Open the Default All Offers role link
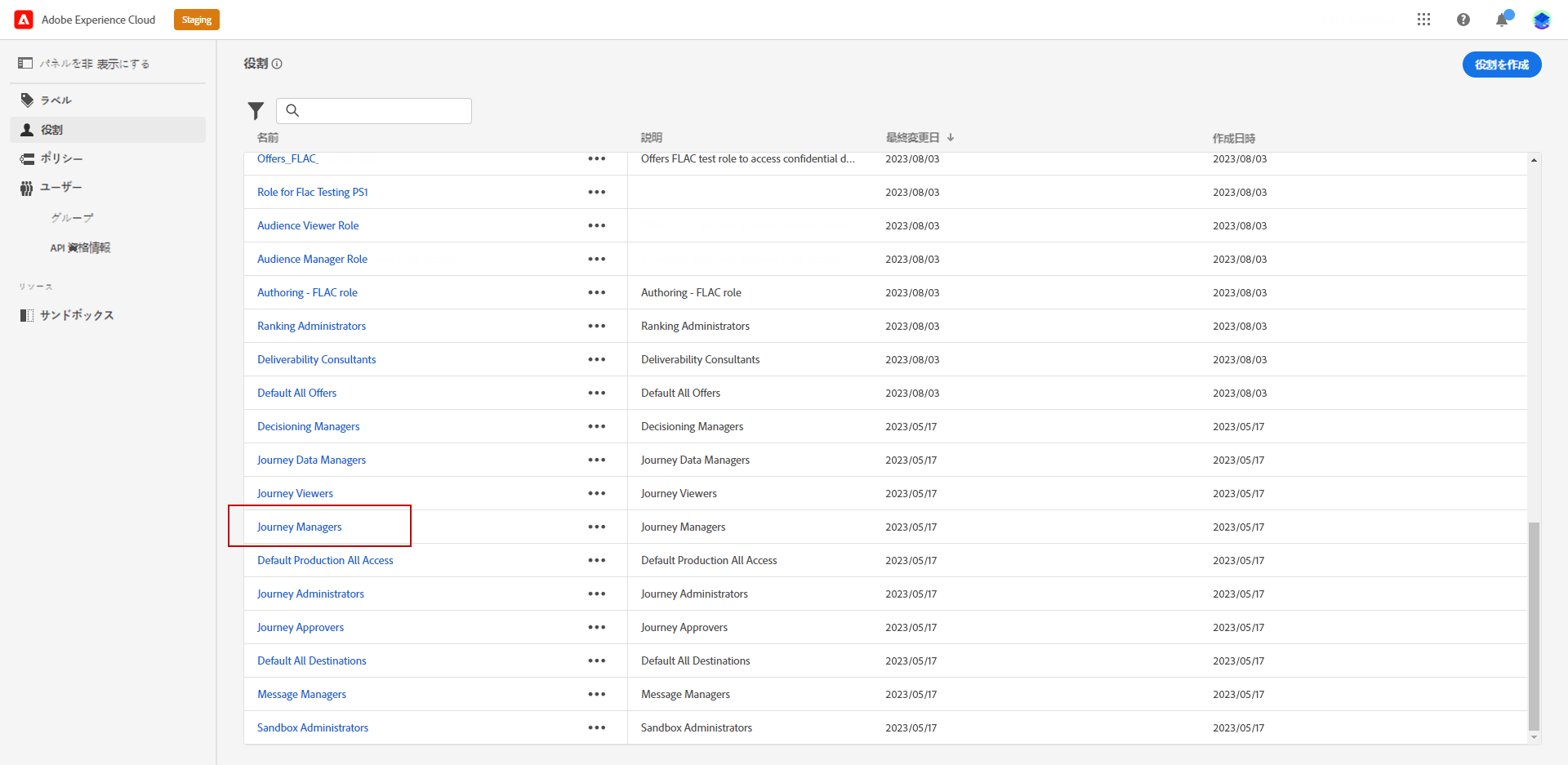 296,393
